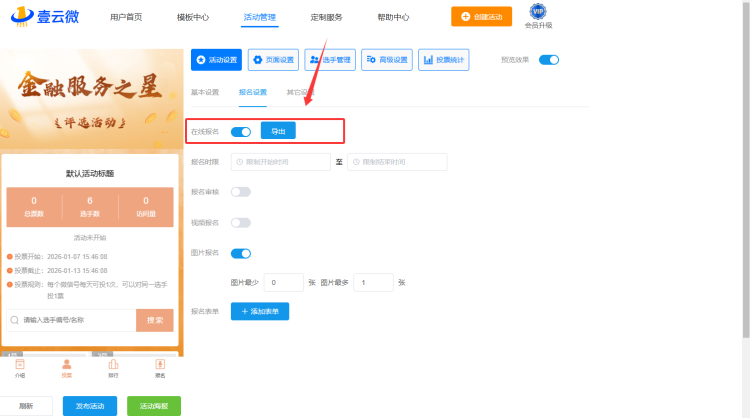Disable the 在线报名 toggle
750x418 pixels.
[241, 131]
